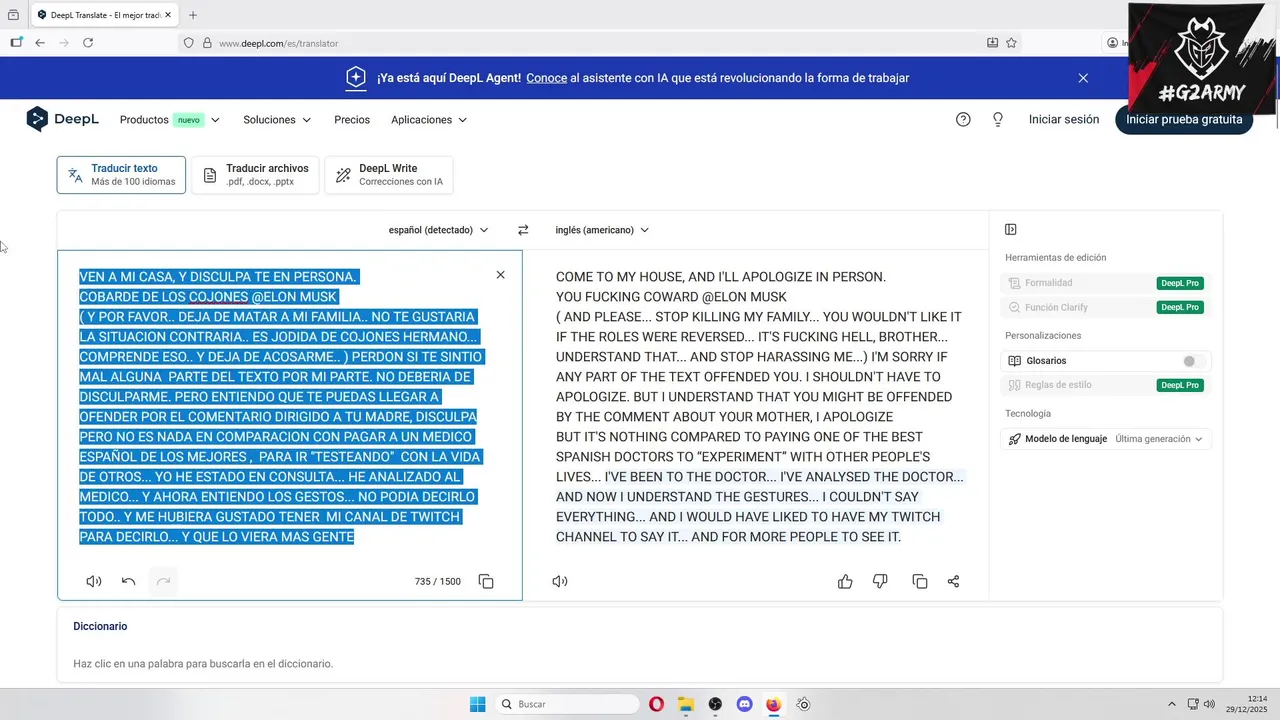Click the Personalizaciones label
Viewport: 1280px width, 720px height.
1043,336
